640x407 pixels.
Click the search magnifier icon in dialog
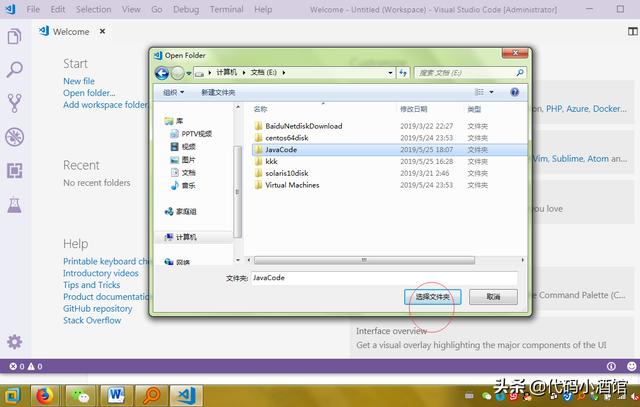click(520, 73)
